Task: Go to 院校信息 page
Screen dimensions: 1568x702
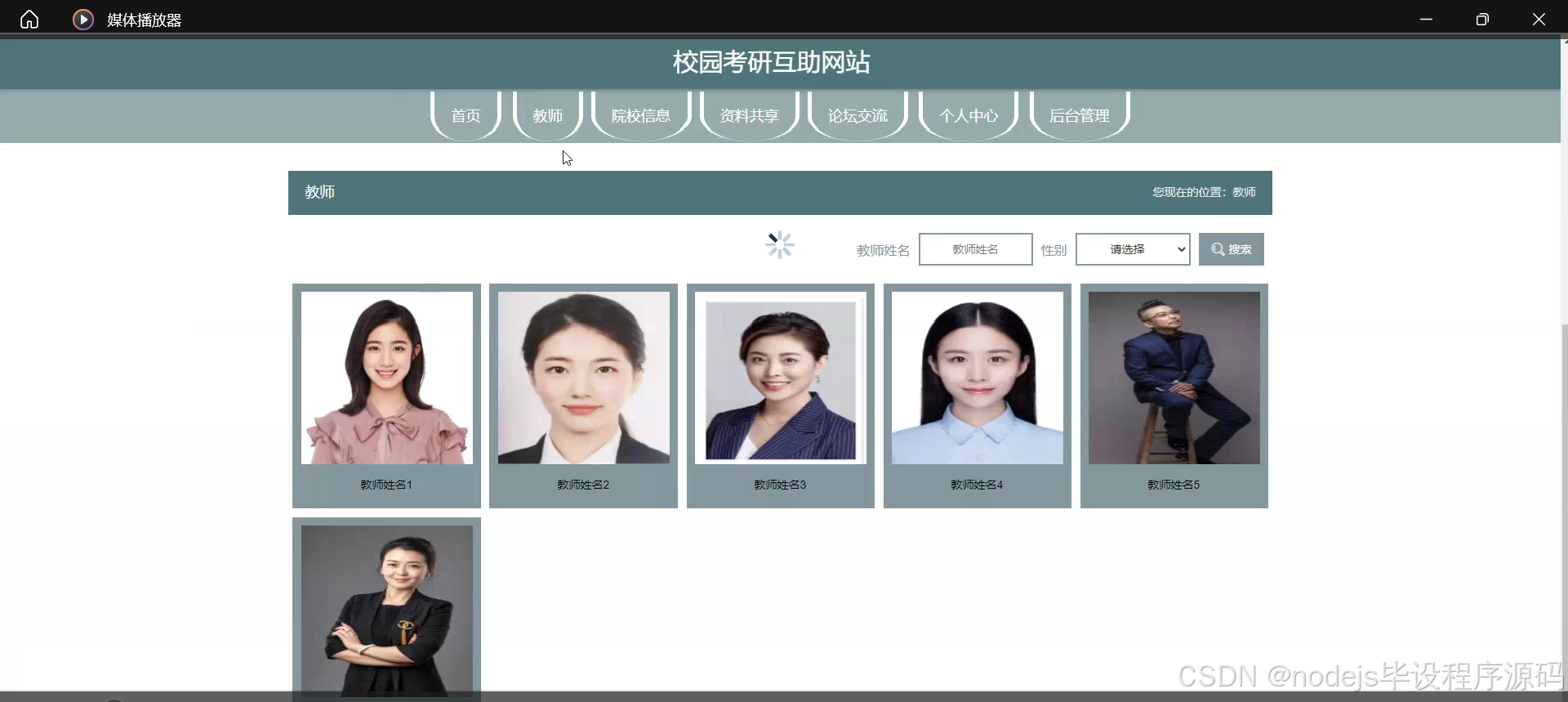Action: 641,115
